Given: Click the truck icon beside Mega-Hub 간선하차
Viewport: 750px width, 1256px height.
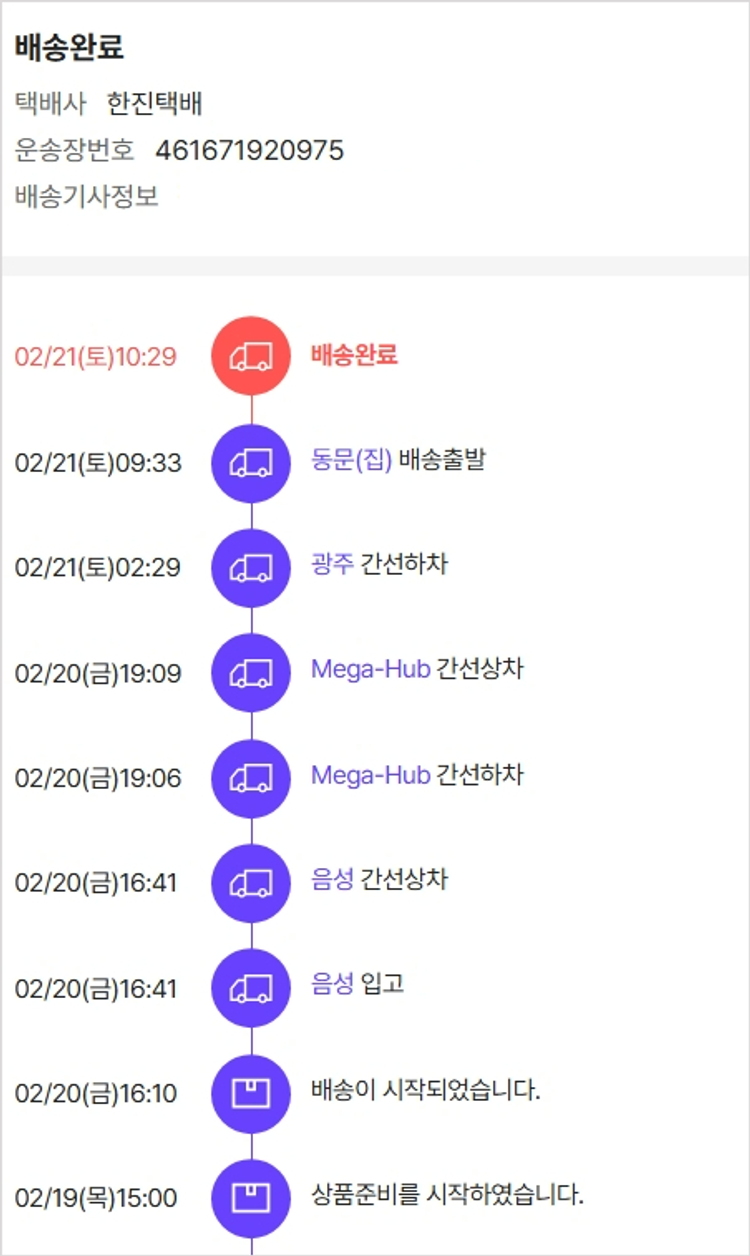Looking at the screenshot, I should (251, 778).
